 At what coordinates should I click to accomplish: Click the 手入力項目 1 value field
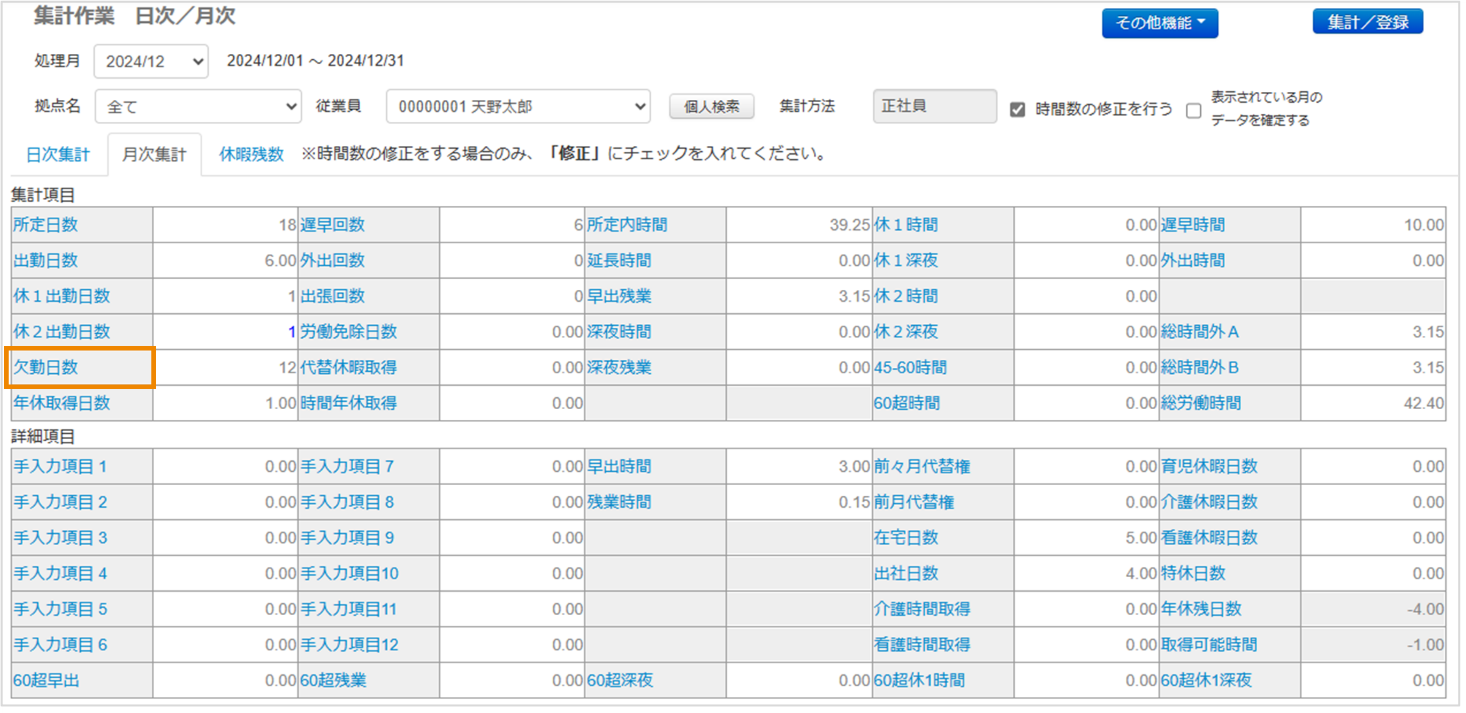click(x=225, y=466)
